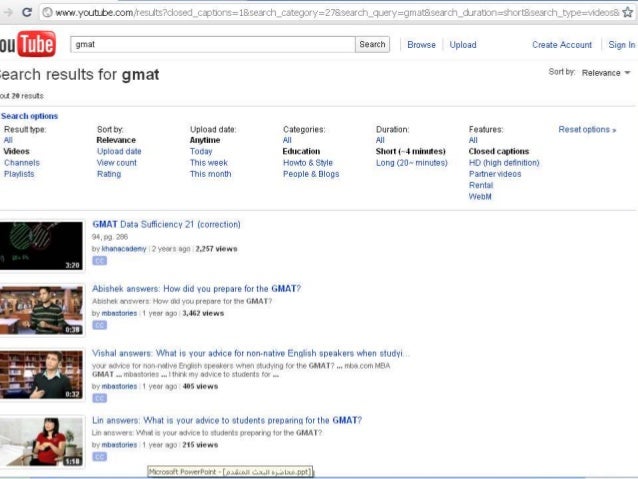Open the YouTube logo home link
638x479 pixels.
pyautogui.click(x=27, y=44)
